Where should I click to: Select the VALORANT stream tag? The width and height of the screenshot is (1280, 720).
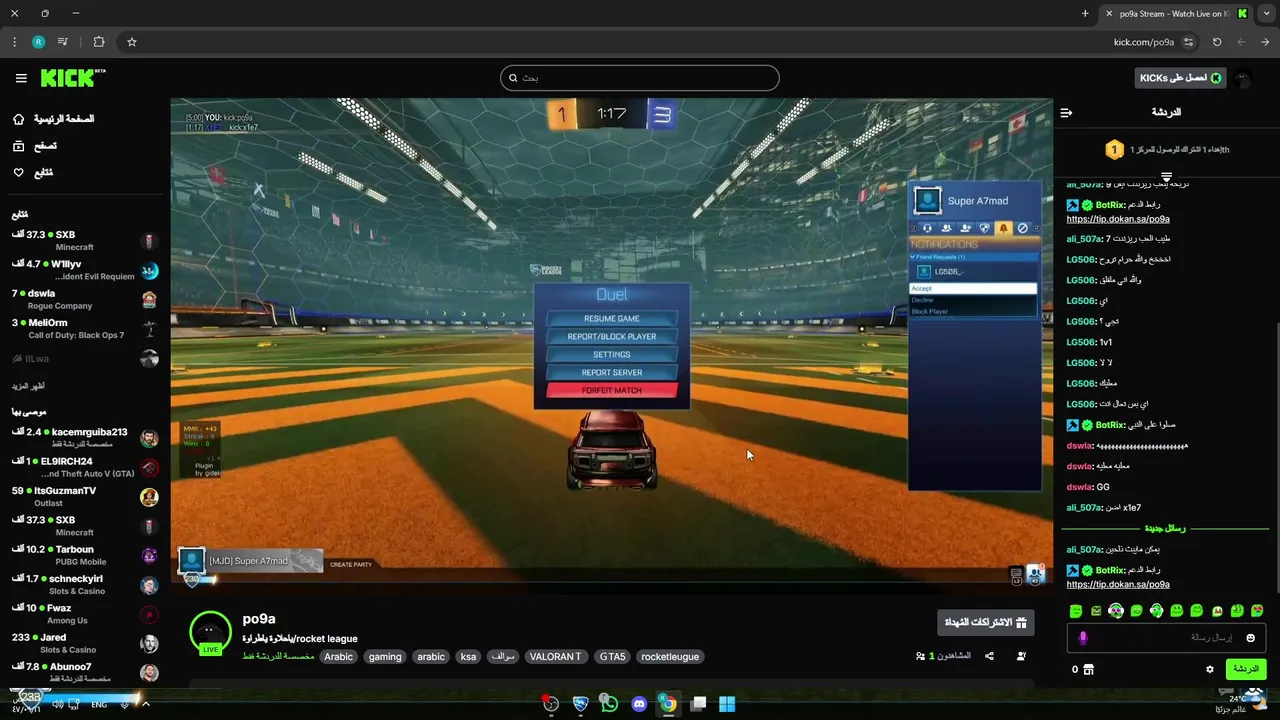point(555,657)
